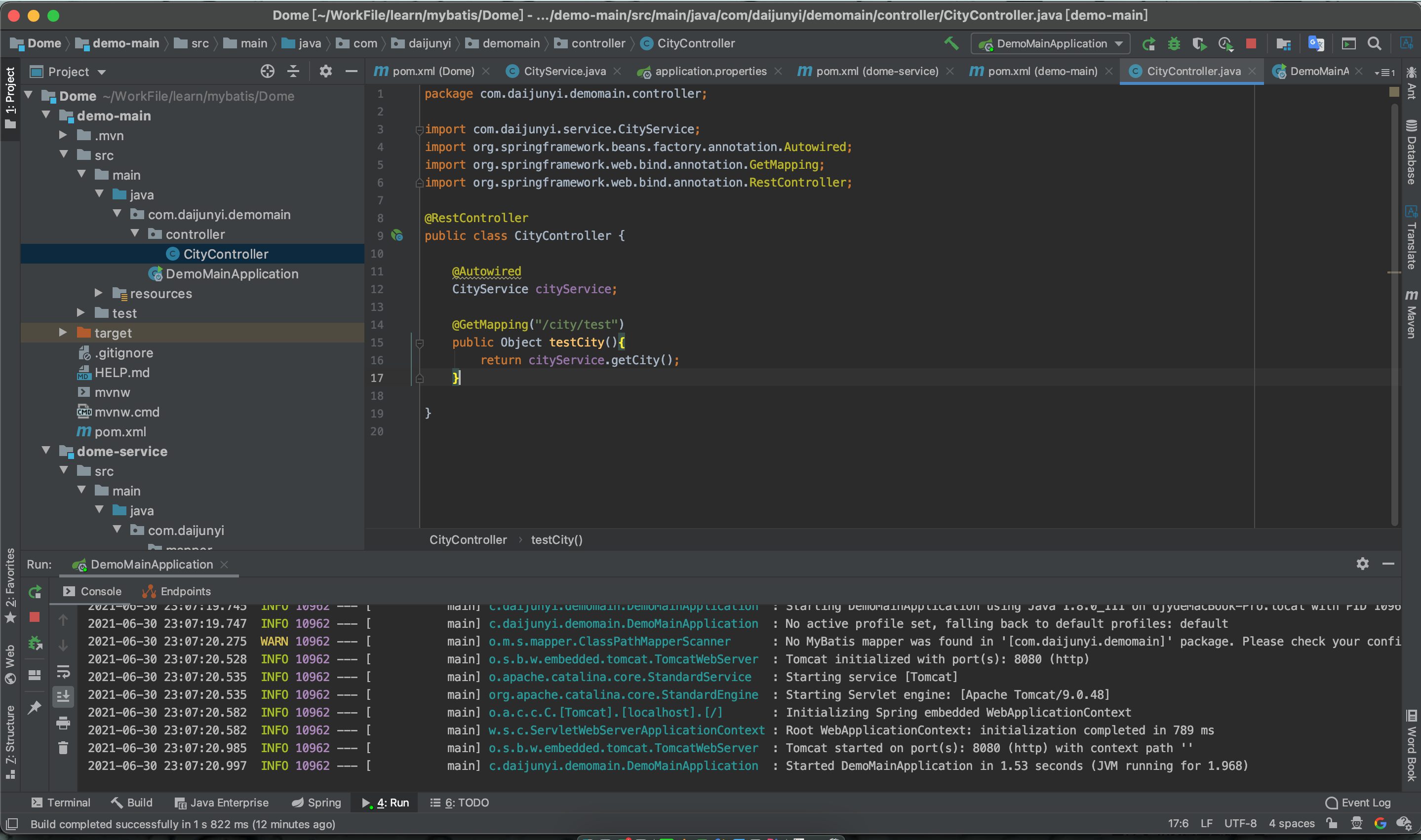This screenshot has width=1421, height=840.
Task: Toggle the 2: Favorites side panel
Action: click(10, 585)
